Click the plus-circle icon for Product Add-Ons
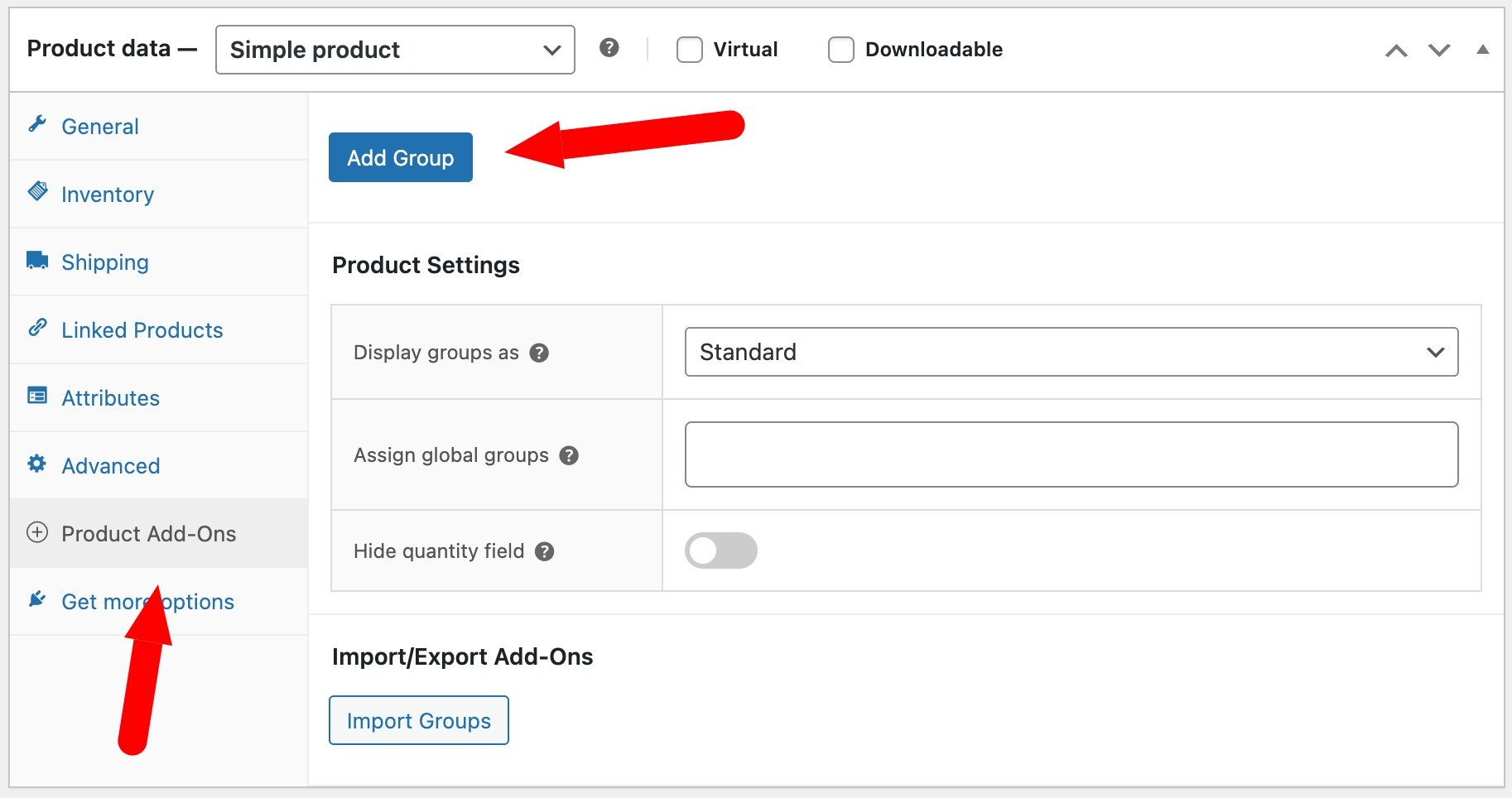 (x=36, y=533)
